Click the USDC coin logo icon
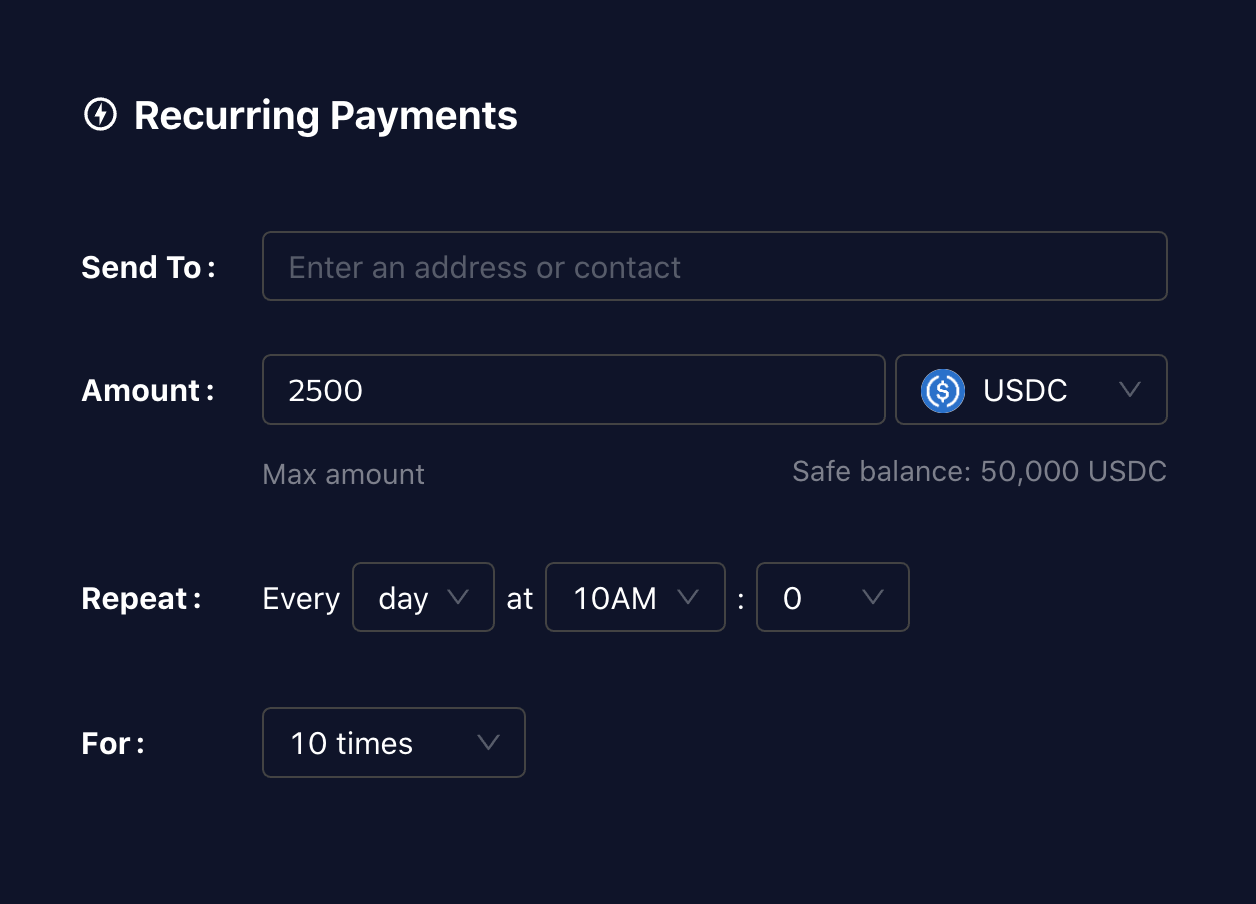 coord(942,390)
